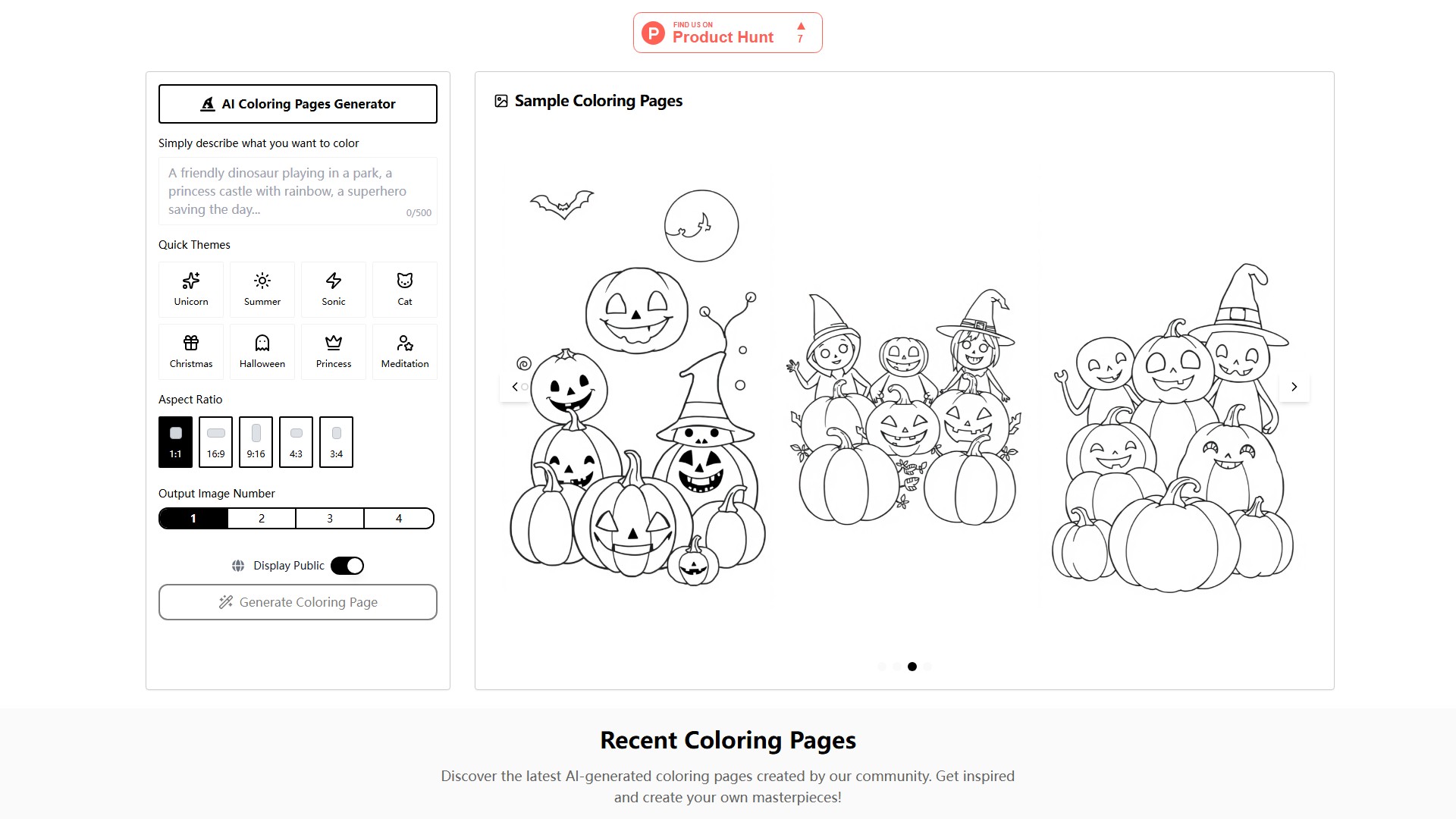Image resolution: width=1456 pixels, height=819 pixels.
Task: Toggle the Display Public switch
Action: [347, 566]
